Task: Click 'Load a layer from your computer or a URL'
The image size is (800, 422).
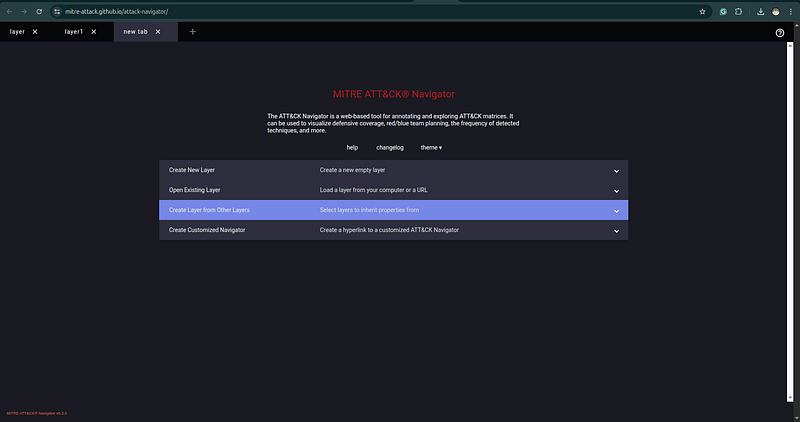Action: click(373, 190)
